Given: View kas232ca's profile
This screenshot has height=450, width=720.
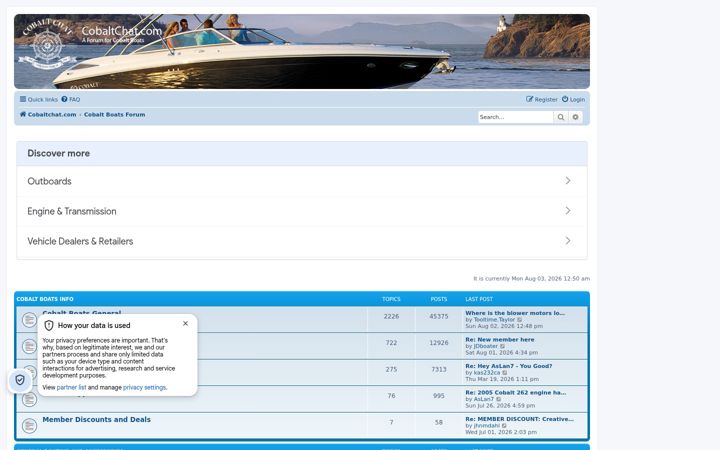Looking at the screenshot, I should click(x=487, y=373).
